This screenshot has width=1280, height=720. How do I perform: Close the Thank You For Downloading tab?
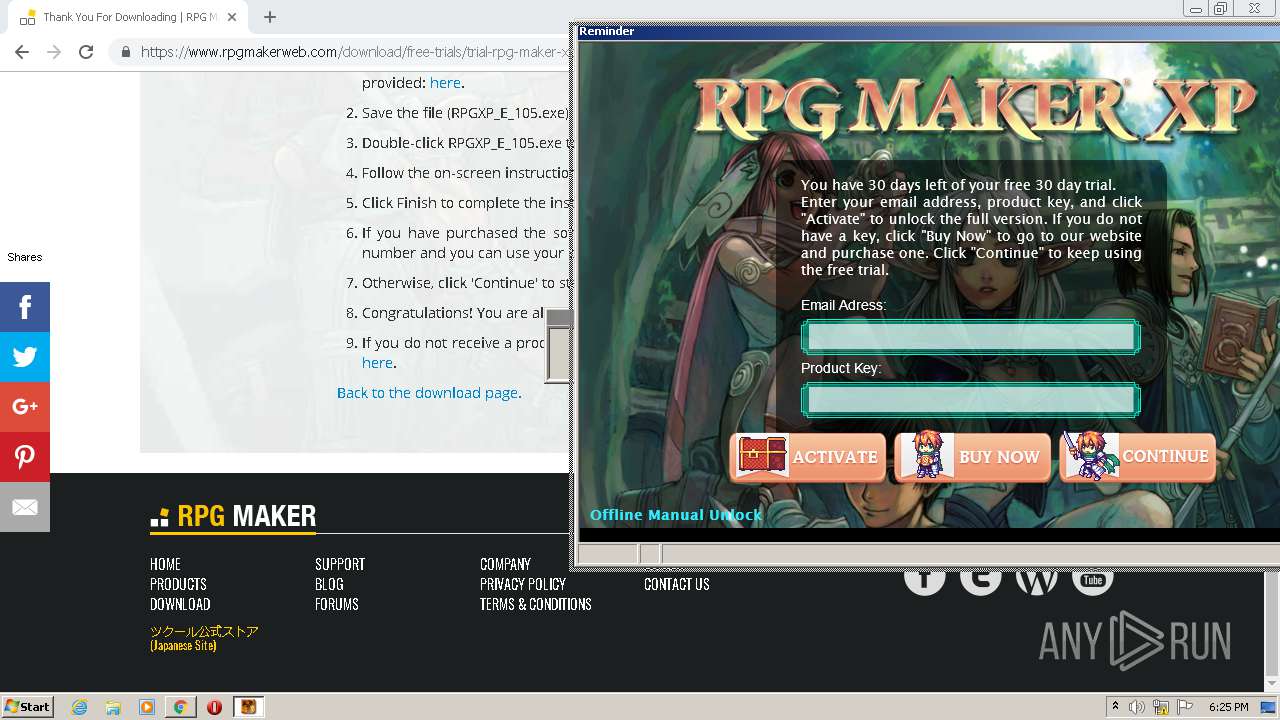pyautogui.click(x=233, y=17)
